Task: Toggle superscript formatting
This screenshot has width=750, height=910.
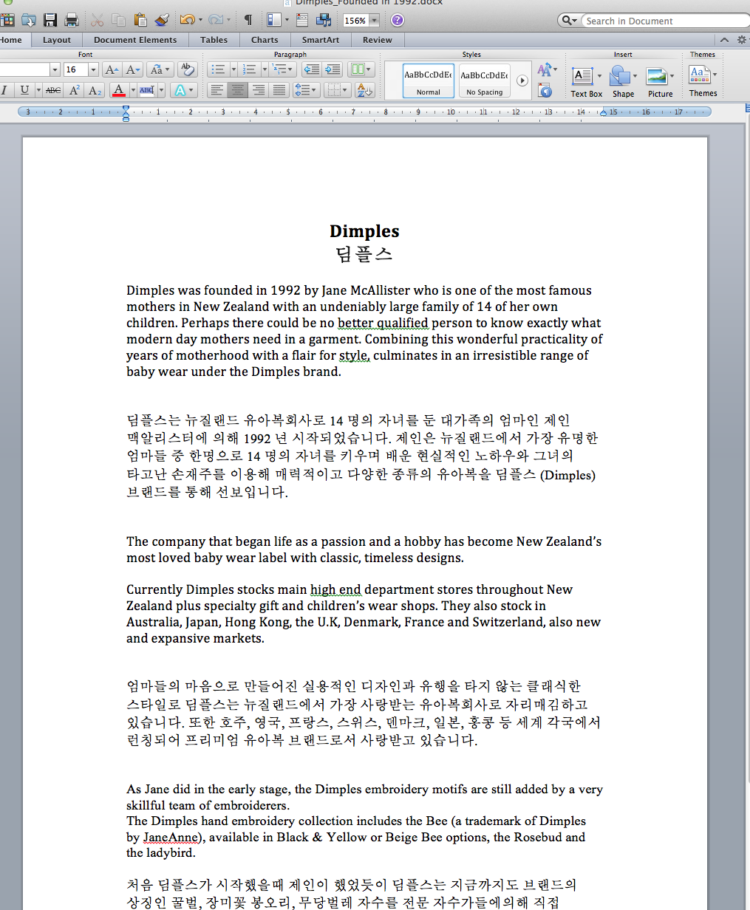Action: tap(74, 90)
